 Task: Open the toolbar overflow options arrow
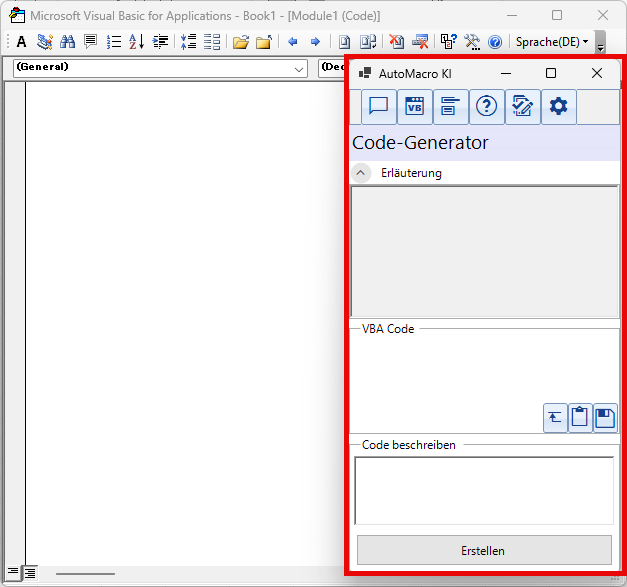600,42
